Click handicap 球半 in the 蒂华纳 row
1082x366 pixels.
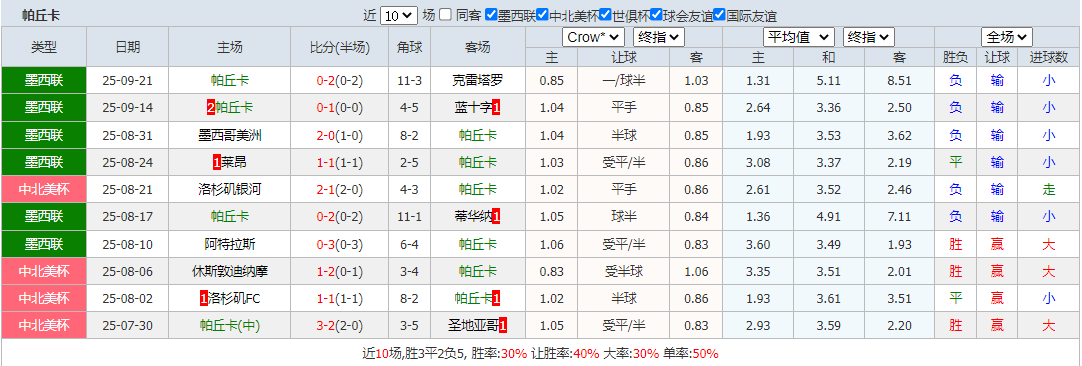(x=624, y=217)
